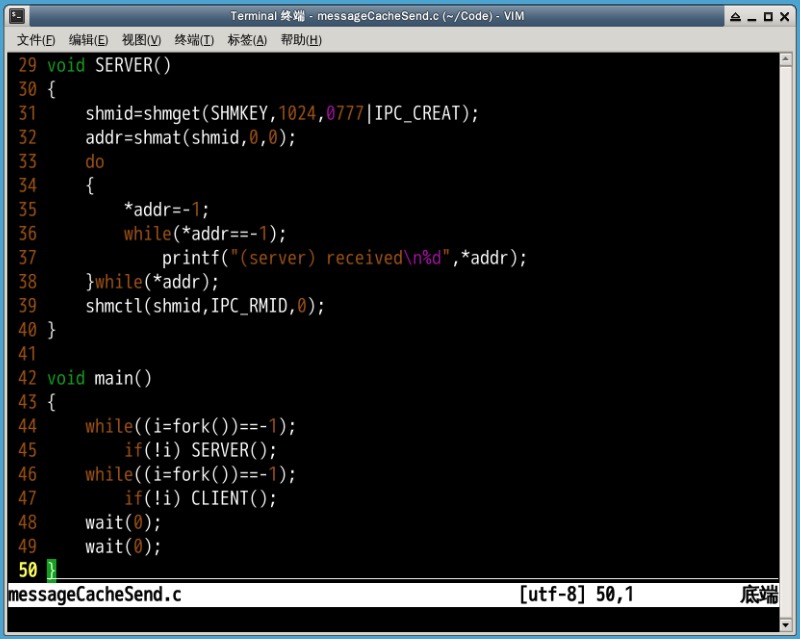Place cursor on the void SERVER() line
Image resolution: width=800 pixels, height=639 pixels.
click(x=110, y=65)
